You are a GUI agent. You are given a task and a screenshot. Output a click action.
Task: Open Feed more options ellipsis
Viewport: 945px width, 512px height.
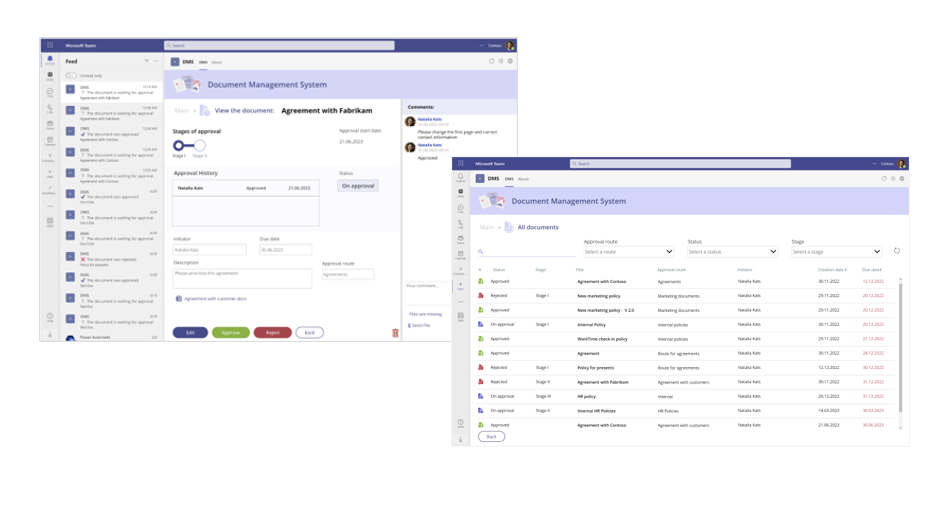(x=155, y=61)
